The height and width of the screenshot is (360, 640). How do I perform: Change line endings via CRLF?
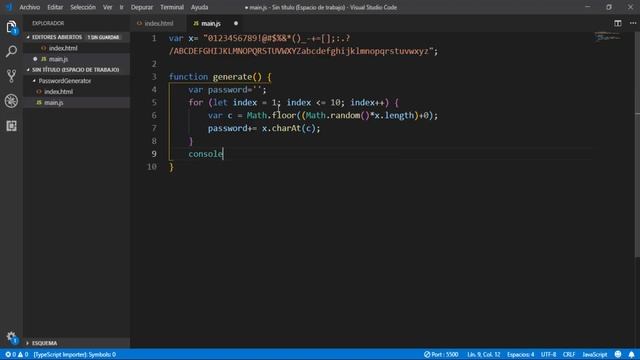click(569, 354)
